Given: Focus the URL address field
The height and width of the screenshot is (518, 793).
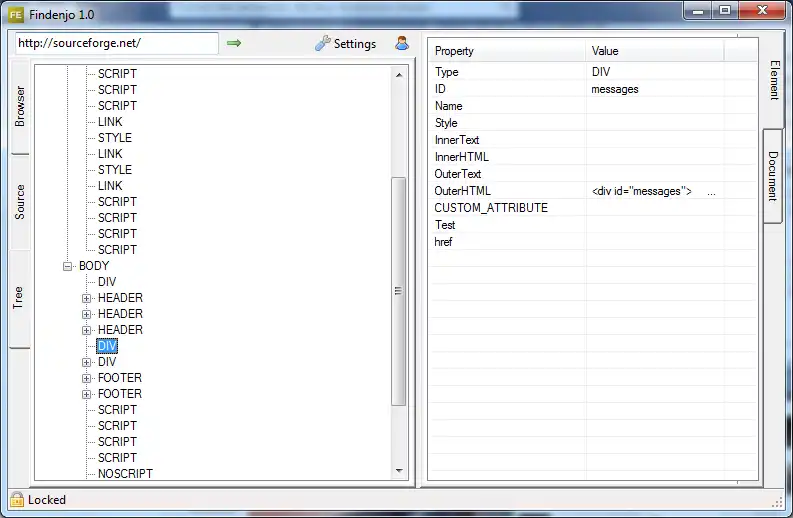Looking at the screenshot, I should (117, 43).
